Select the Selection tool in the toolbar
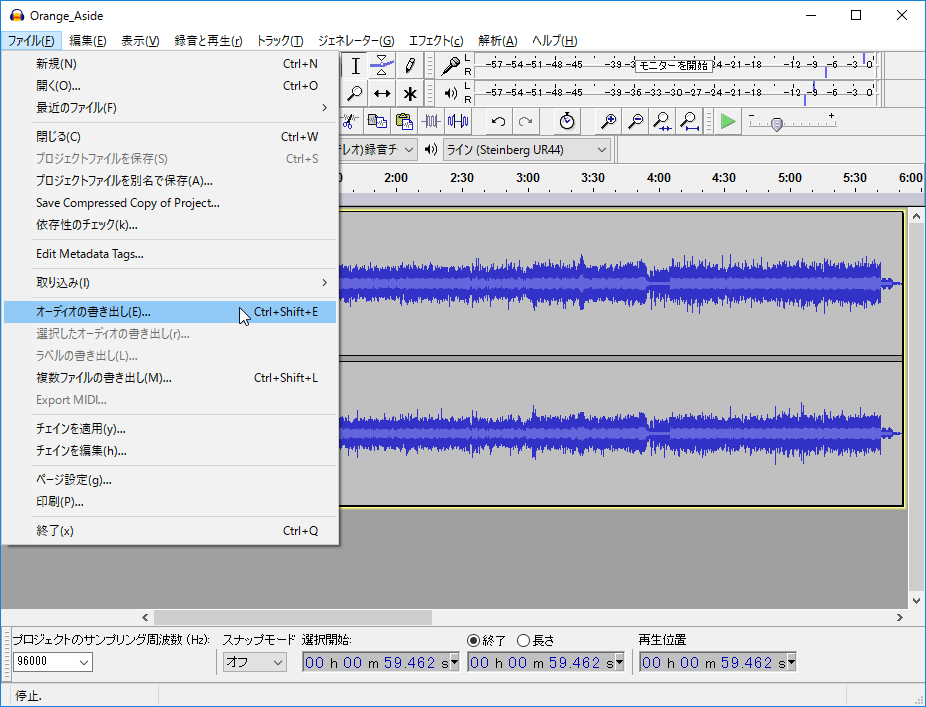 [356, 67]
